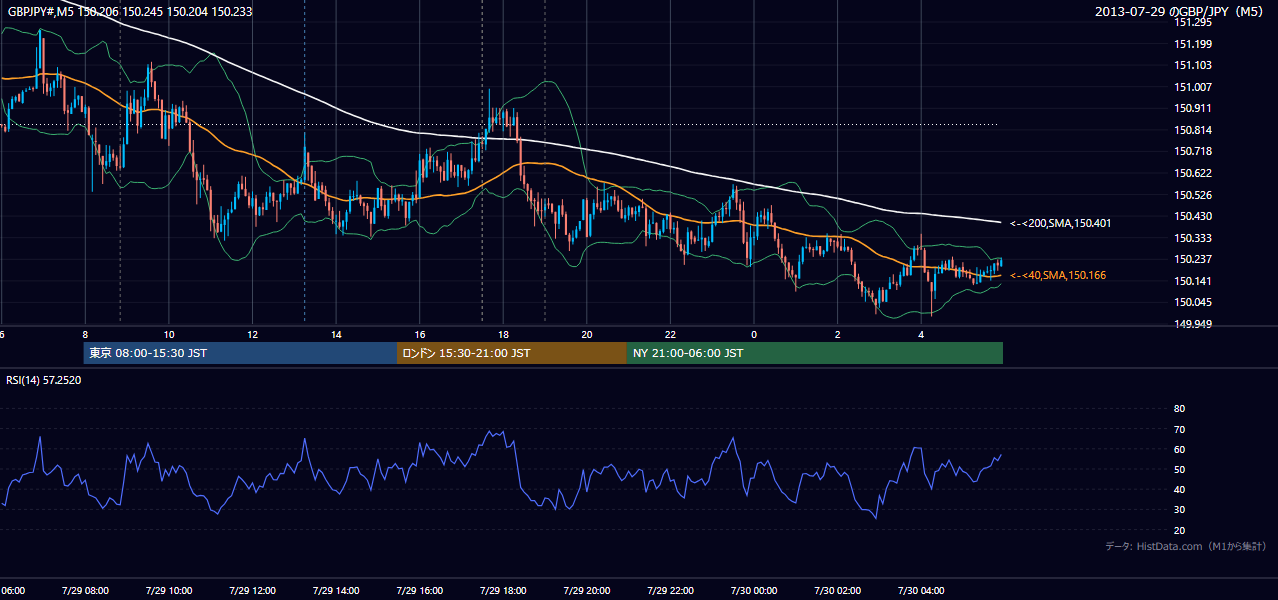Click price axis value 150.718
The image size is (1278, 600).
point(1194,151)
